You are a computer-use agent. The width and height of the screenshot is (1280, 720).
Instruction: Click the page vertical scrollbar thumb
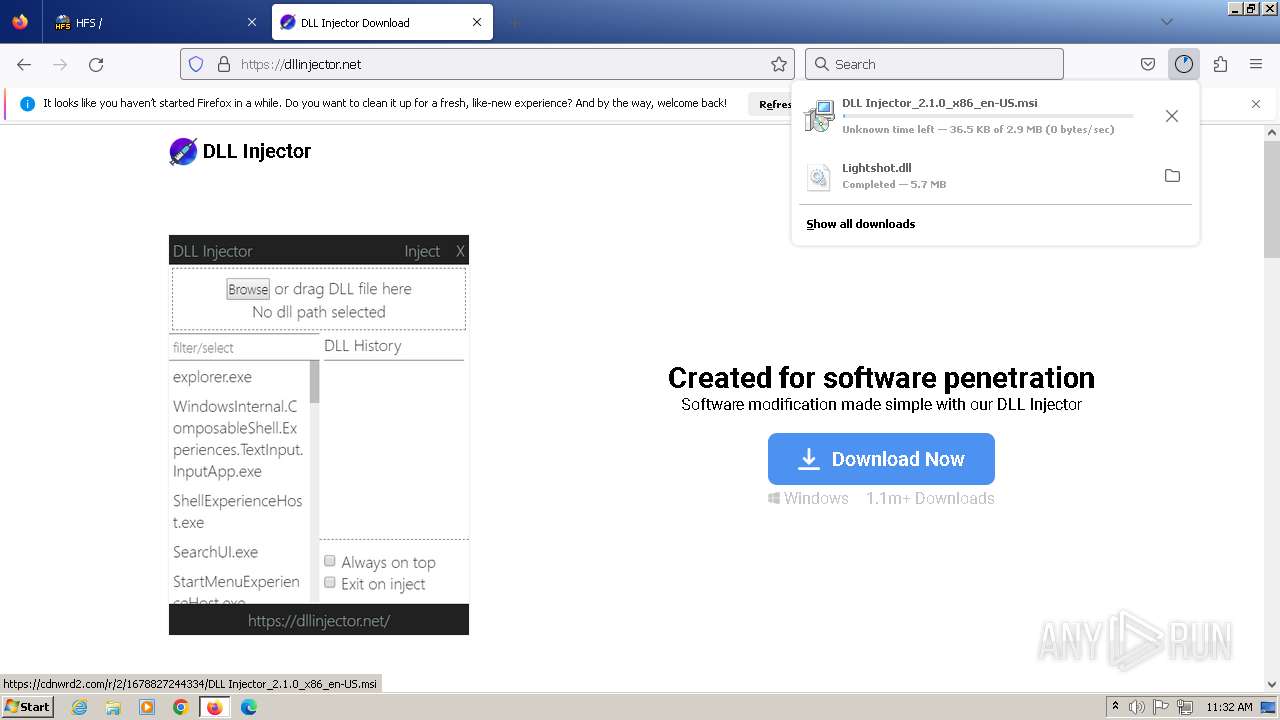(x=1272, y=199)
